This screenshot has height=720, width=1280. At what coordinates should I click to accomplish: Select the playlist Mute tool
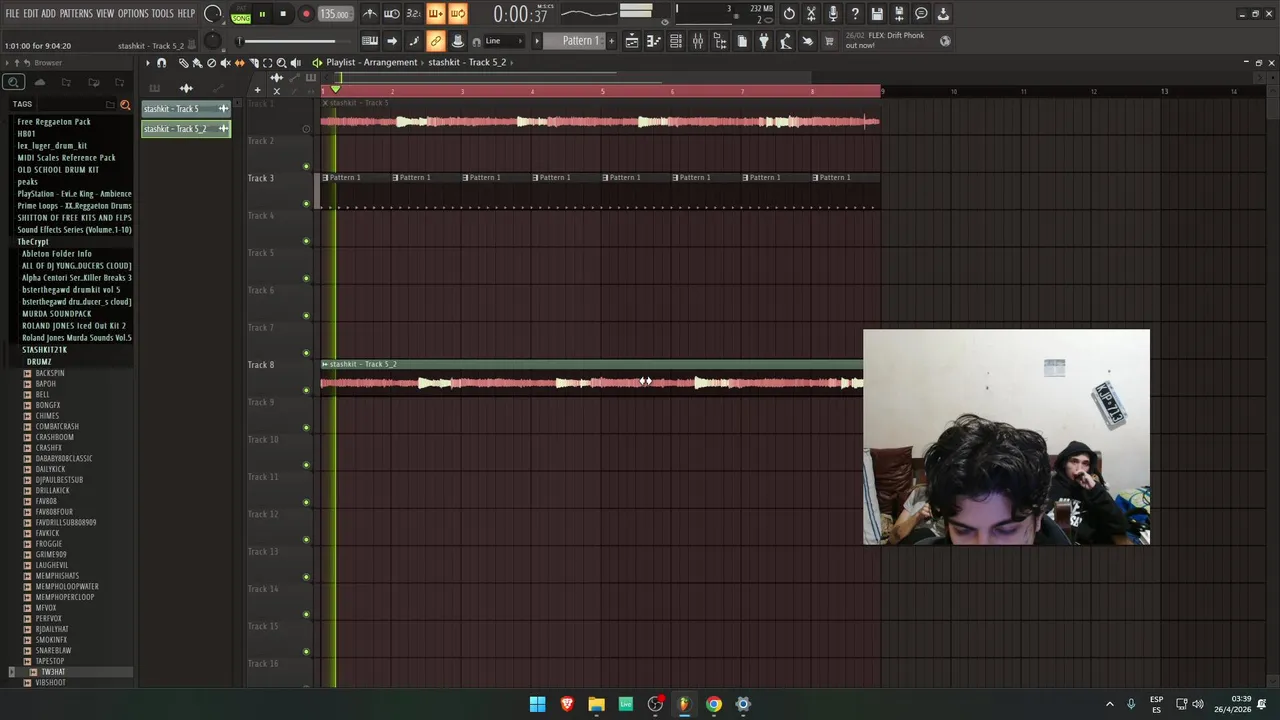[225, 63]
